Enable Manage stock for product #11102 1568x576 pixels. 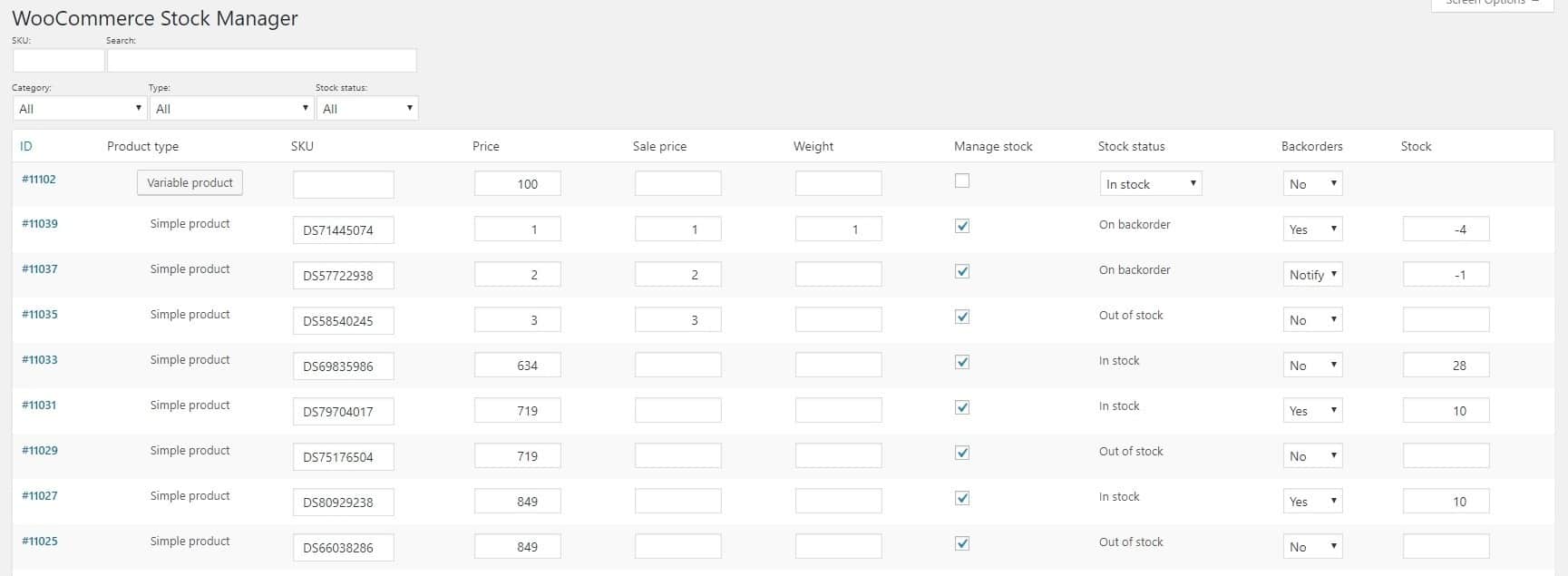tap(962, 181)
